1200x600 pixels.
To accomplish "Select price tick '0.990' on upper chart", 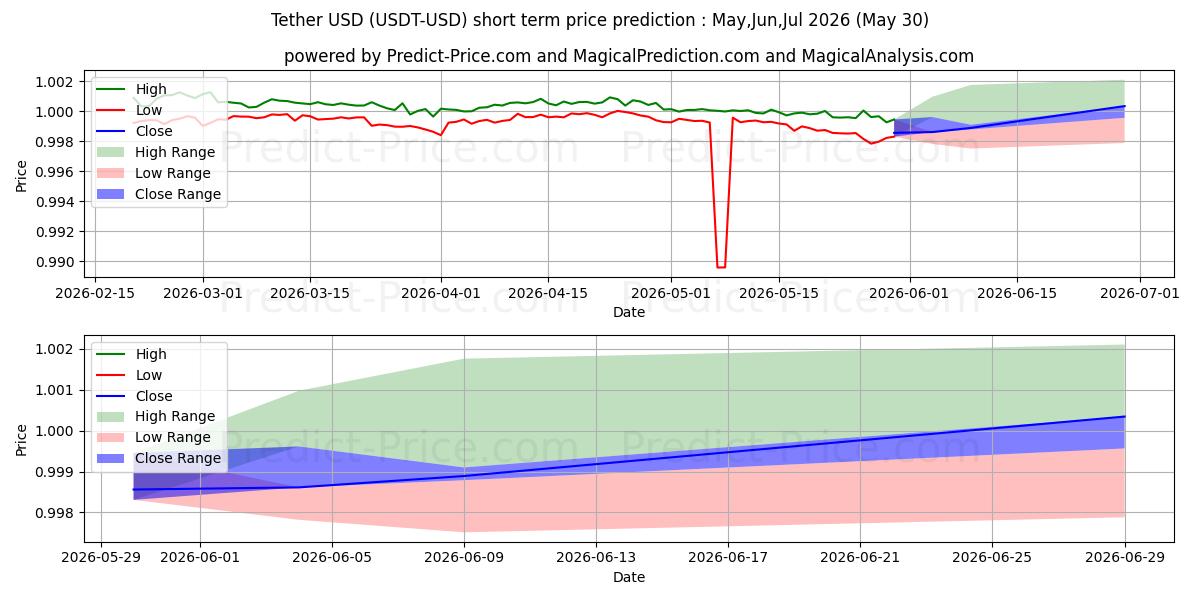I will [57, 262].
